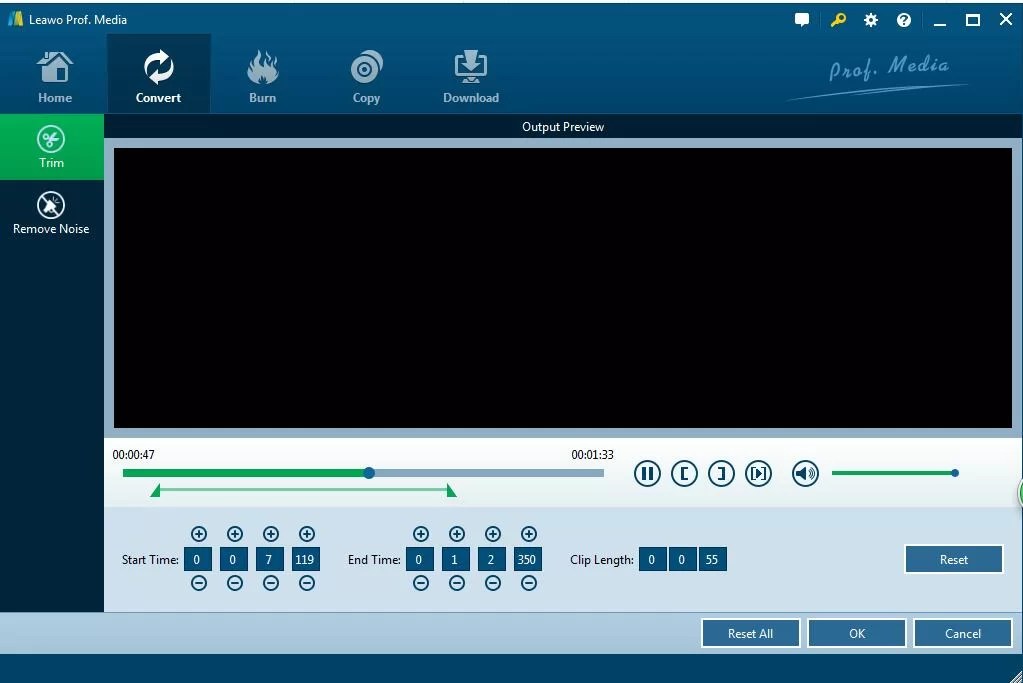Open the register key activation icon

tap(837, 19)
